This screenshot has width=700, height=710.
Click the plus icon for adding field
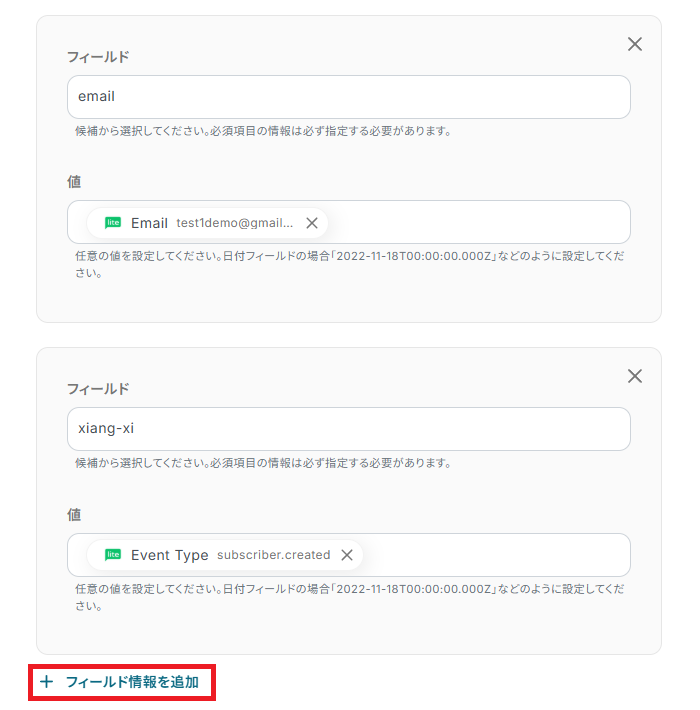(47, 682)
